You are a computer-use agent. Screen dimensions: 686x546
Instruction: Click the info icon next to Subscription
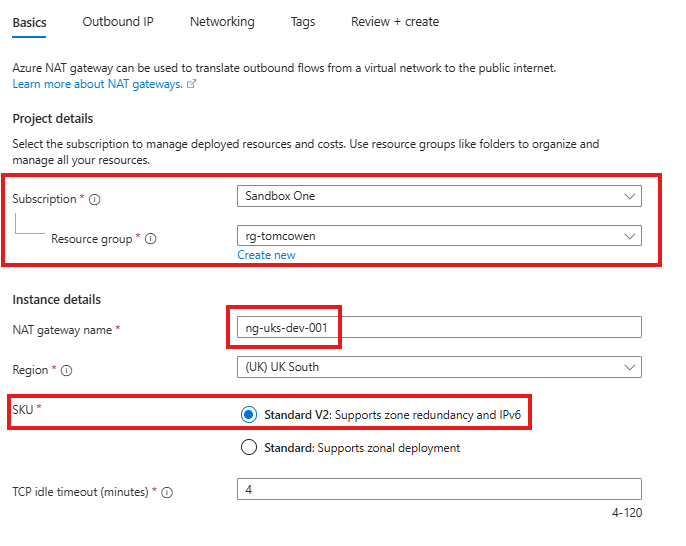coord(95,200)
